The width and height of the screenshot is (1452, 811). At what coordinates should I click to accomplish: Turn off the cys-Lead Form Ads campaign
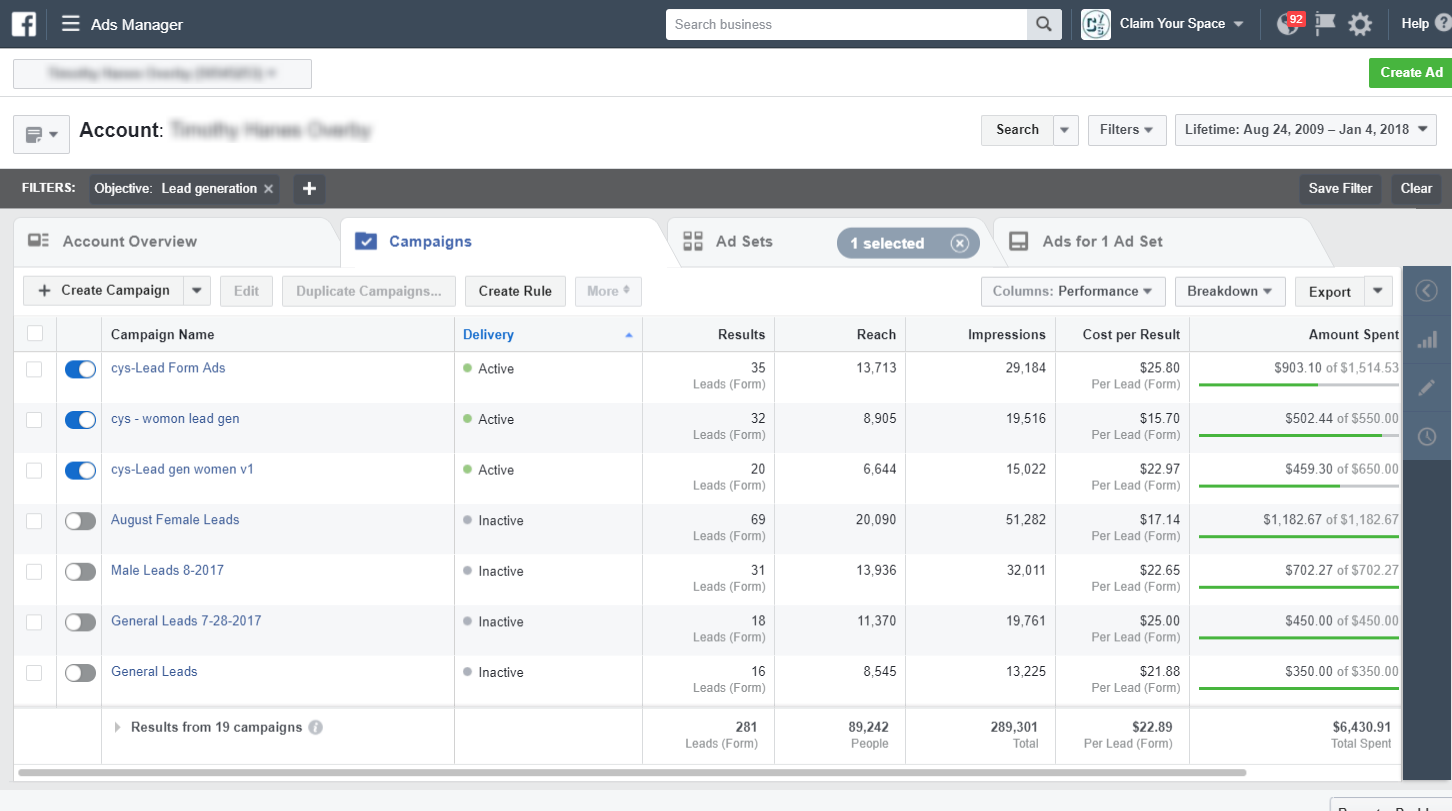[80, 369]
